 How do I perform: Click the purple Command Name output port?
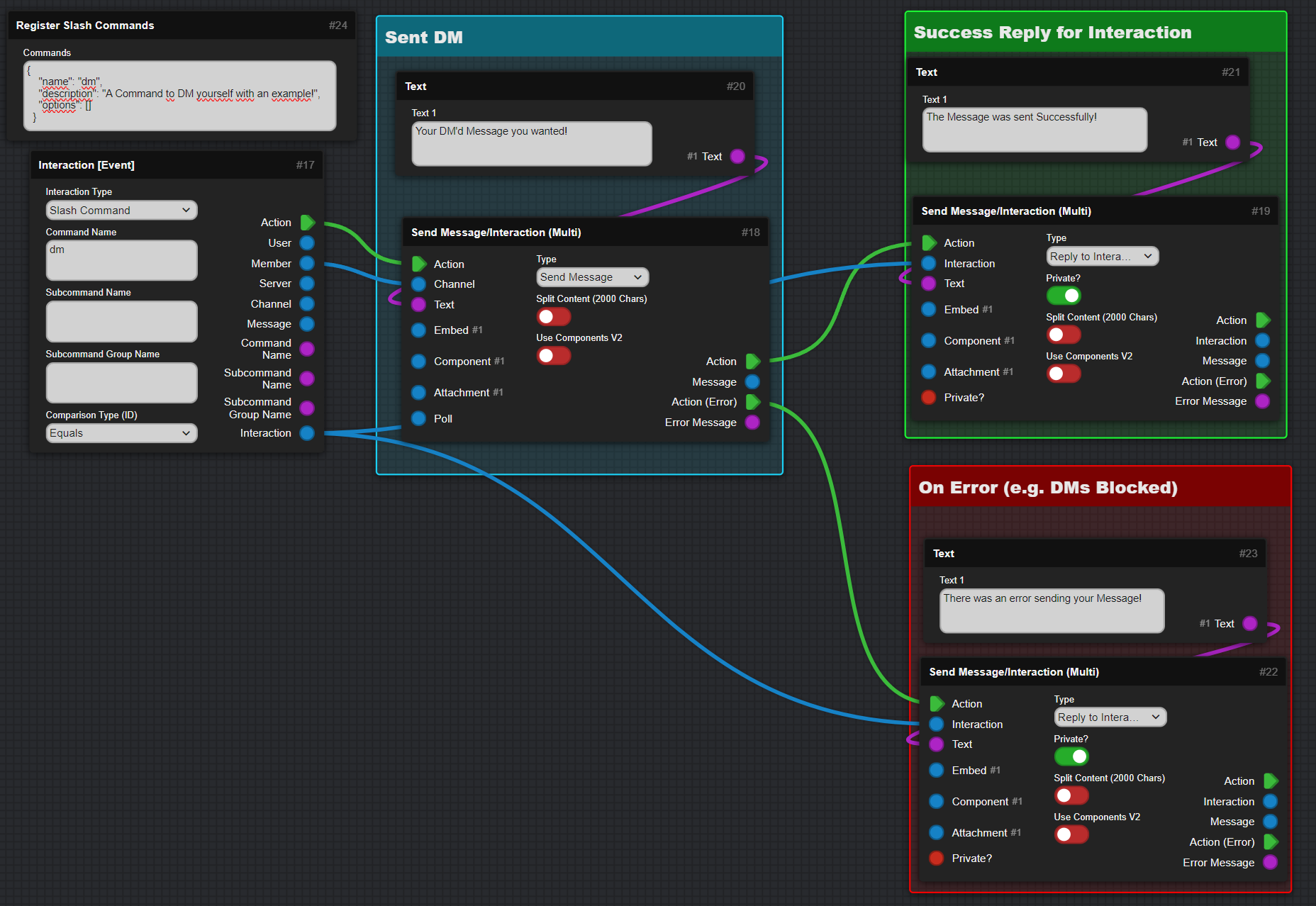click(307, 349)
